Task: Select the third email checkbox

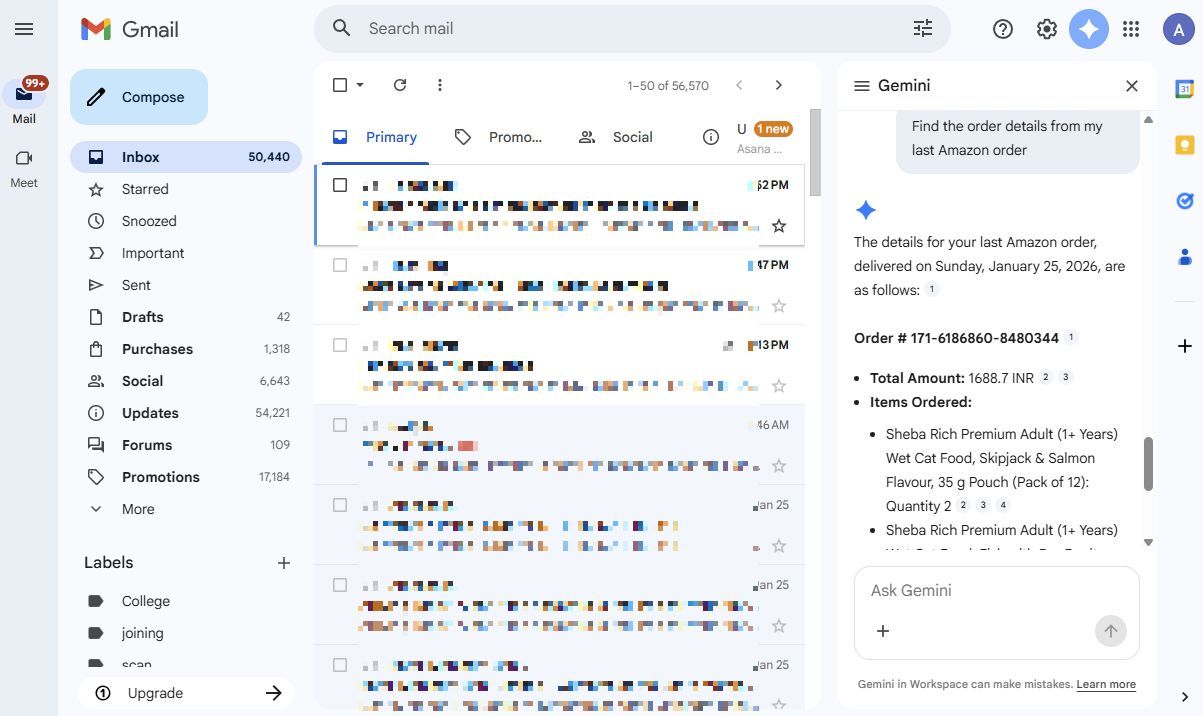Action: 340,345
